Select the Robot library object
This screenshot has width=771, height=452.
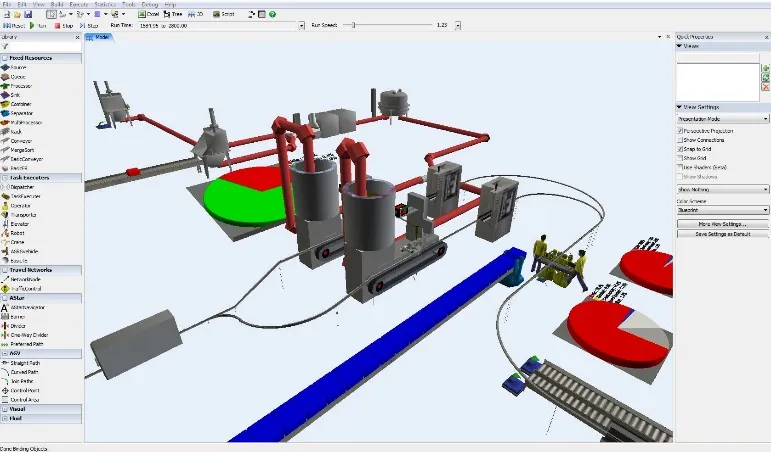(18, 232)
